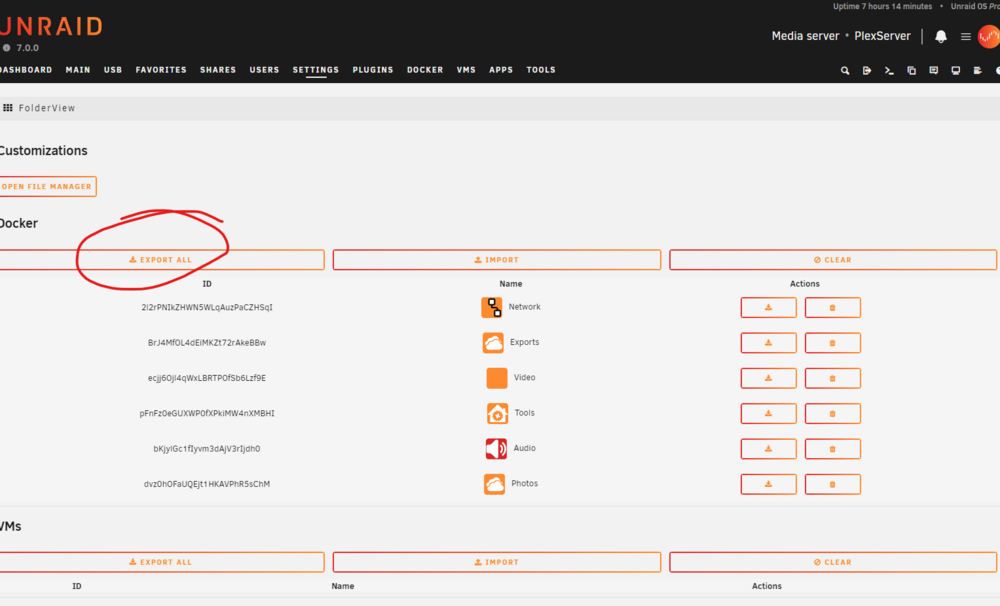The height and width of the screenshot is (606, 1000).
Task: Export the Photos folder
Action: [768, 484]
